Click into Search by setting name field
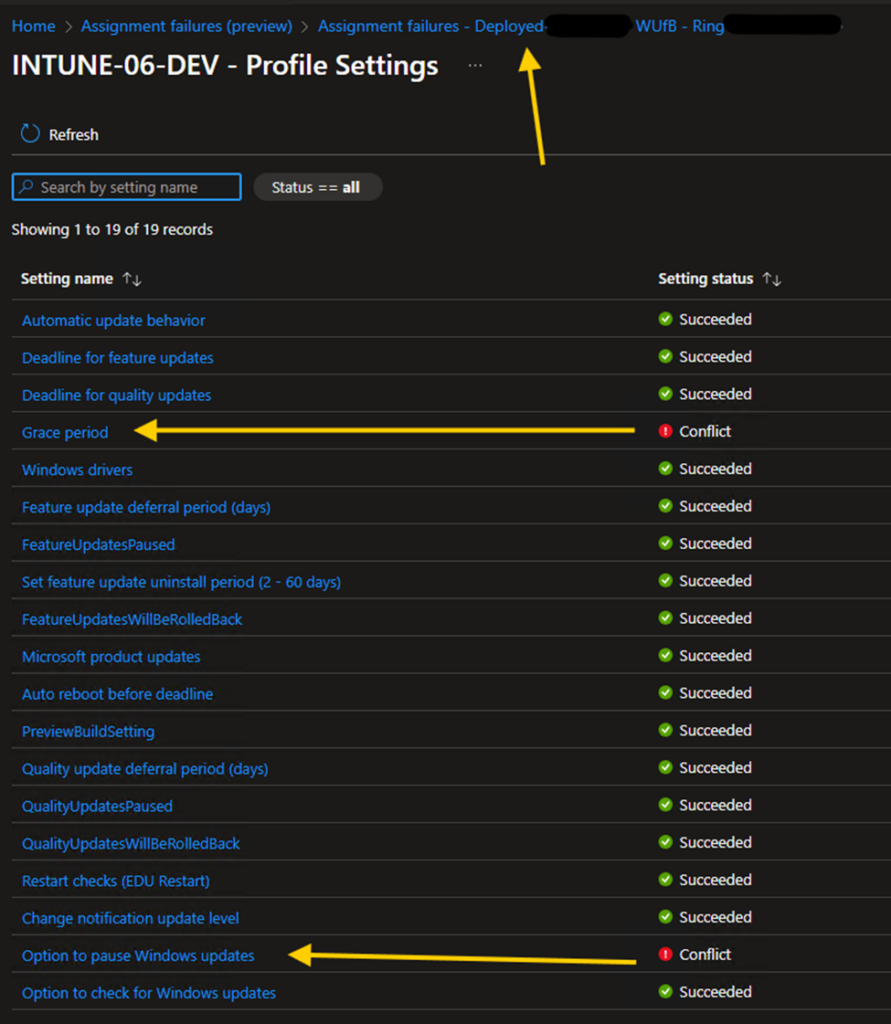The image size is (891, 1024). (135, 187)
